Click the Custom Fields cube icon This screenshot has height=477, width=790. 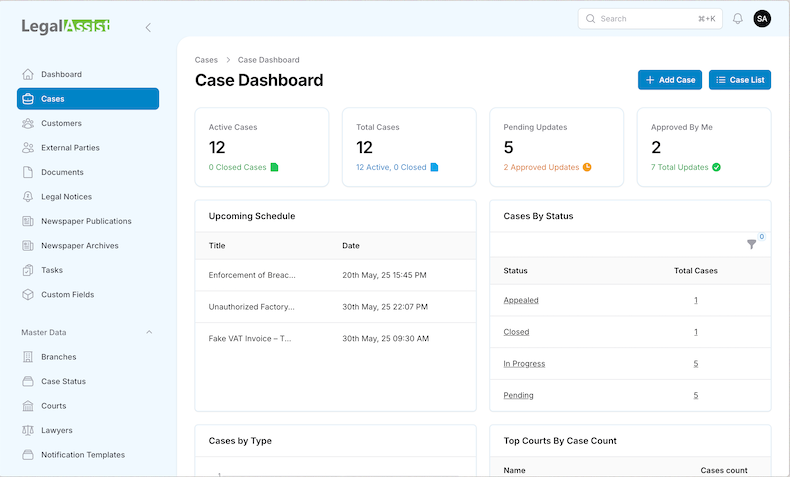click(28, 295)
